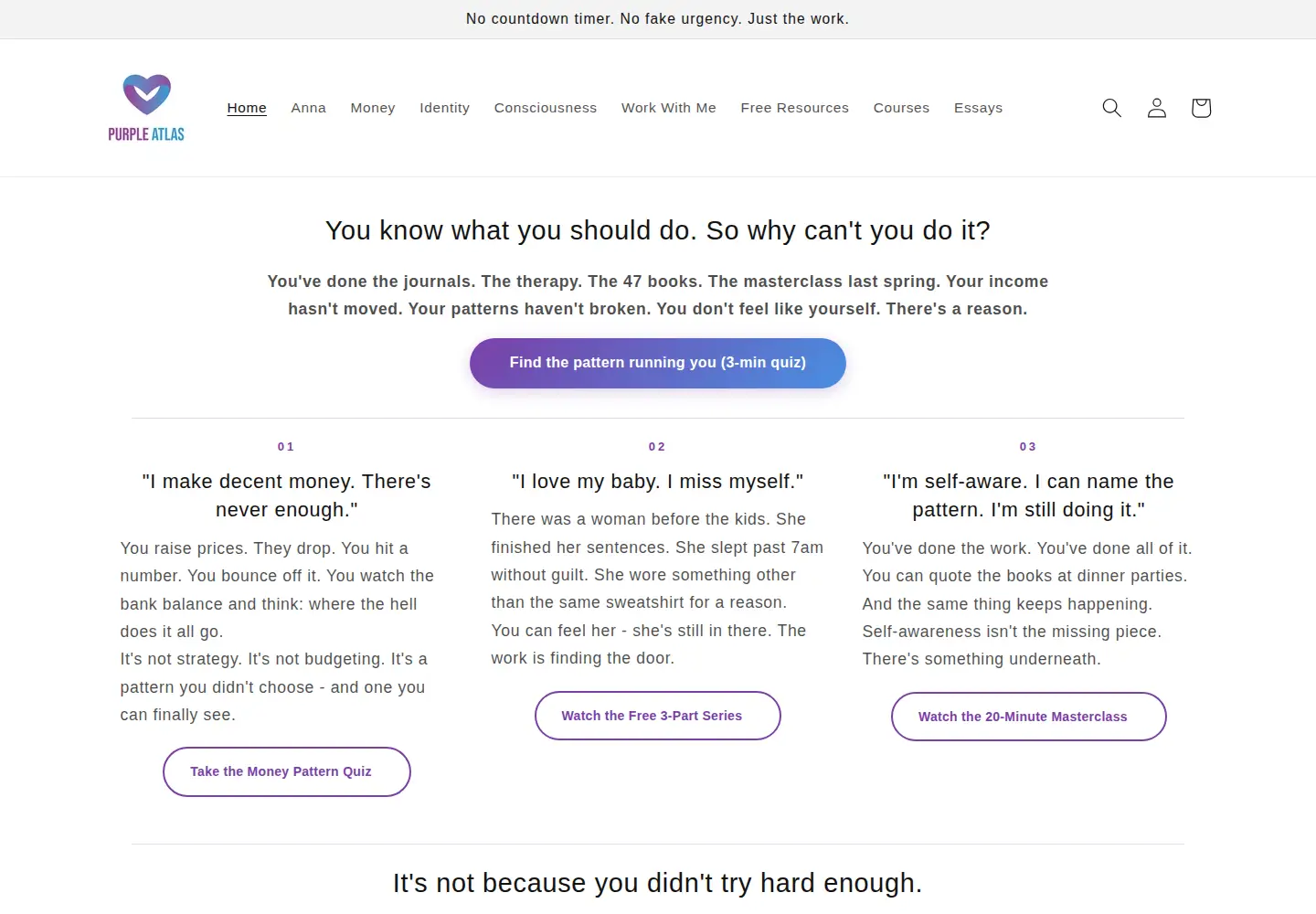Take the Money Pattern Quiz
The height and width of the screenshot is (914, 1316).
click(287, 771)
